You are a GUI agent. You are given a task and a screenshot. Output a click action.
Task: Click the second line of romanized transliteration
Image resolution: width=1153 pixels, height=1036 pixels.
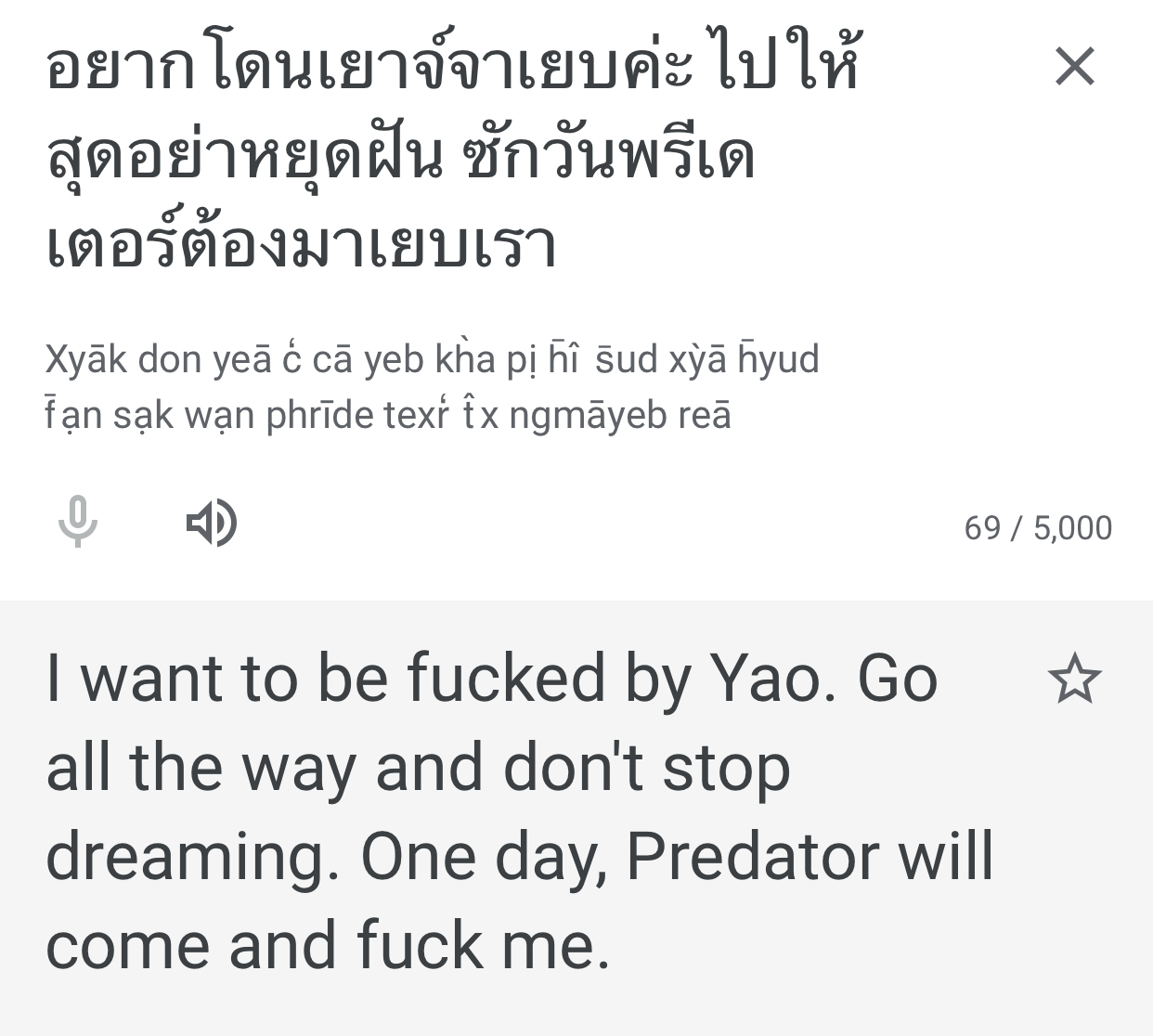388,415
